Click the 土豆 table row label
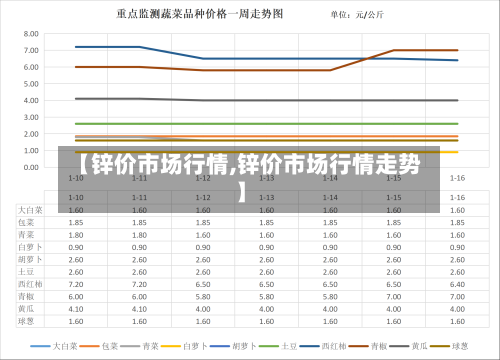Image resolution: width=500 pixels, height=360 pixels. (26, 272)
